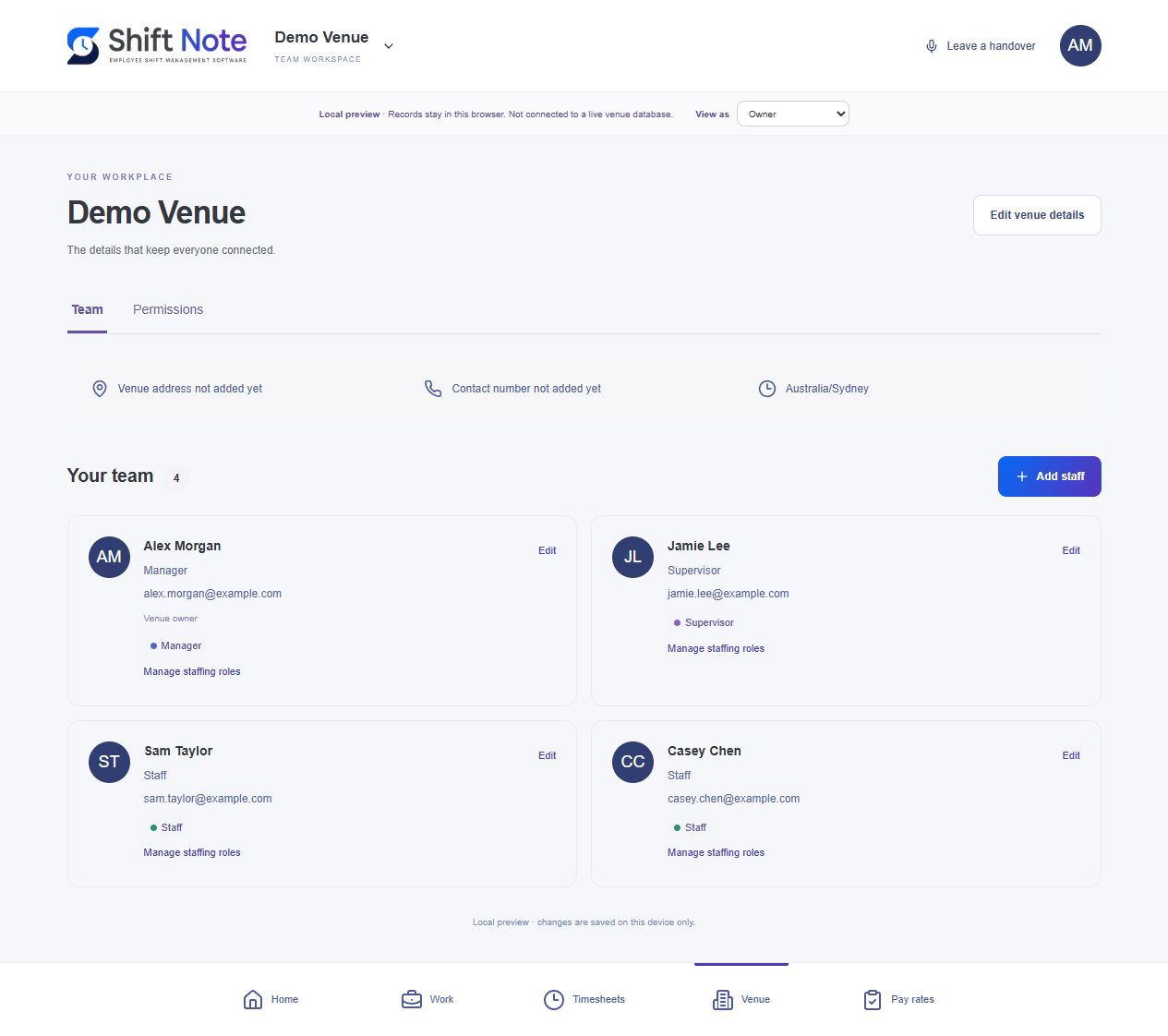Image resolution: width=1168 pixels, height=1036 pixels.
Task: Open the AM profile avatar in header
Action: [1080, 45]
